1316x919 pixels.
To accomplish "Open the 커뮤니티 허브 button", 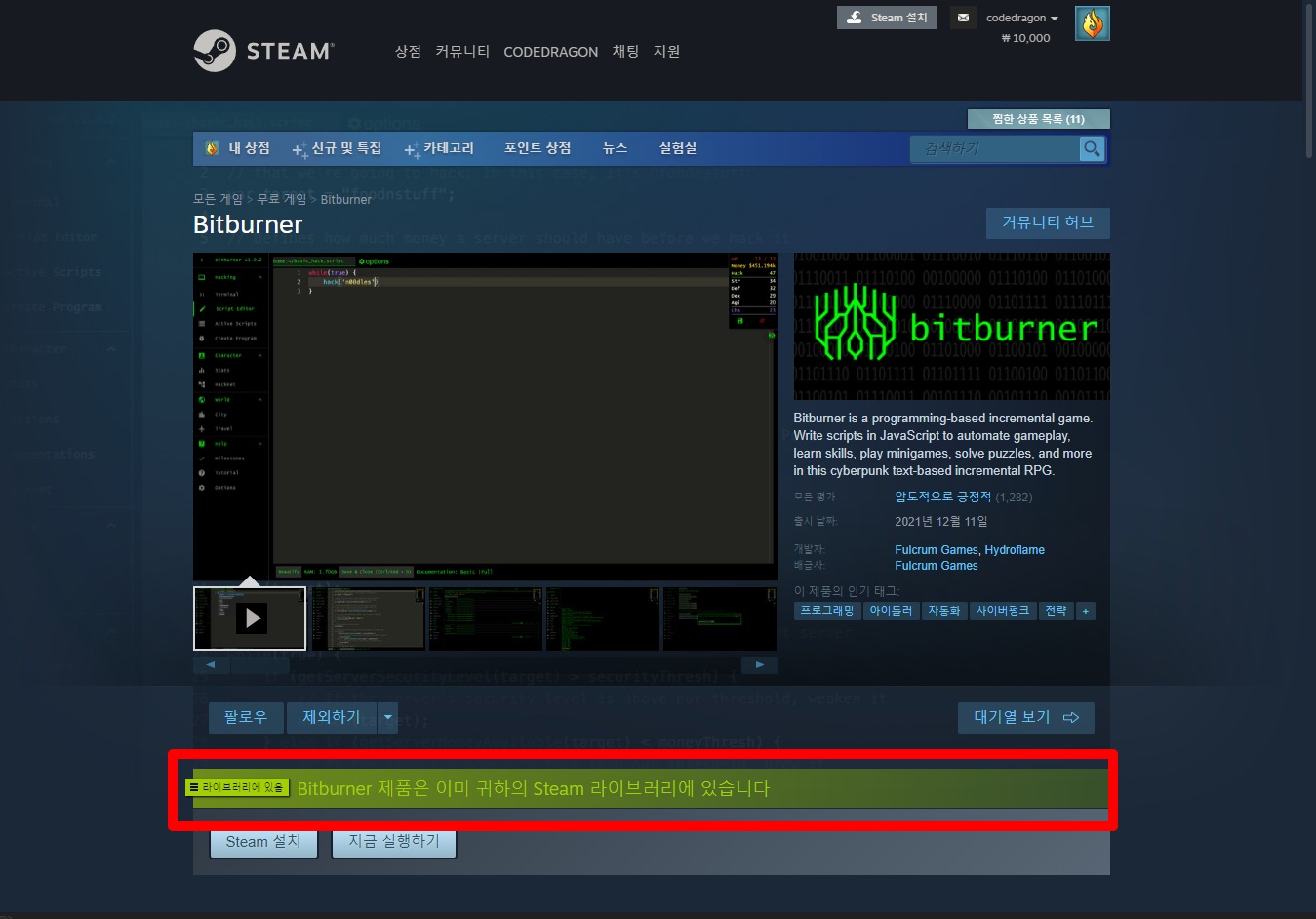I will [1048, 222].
